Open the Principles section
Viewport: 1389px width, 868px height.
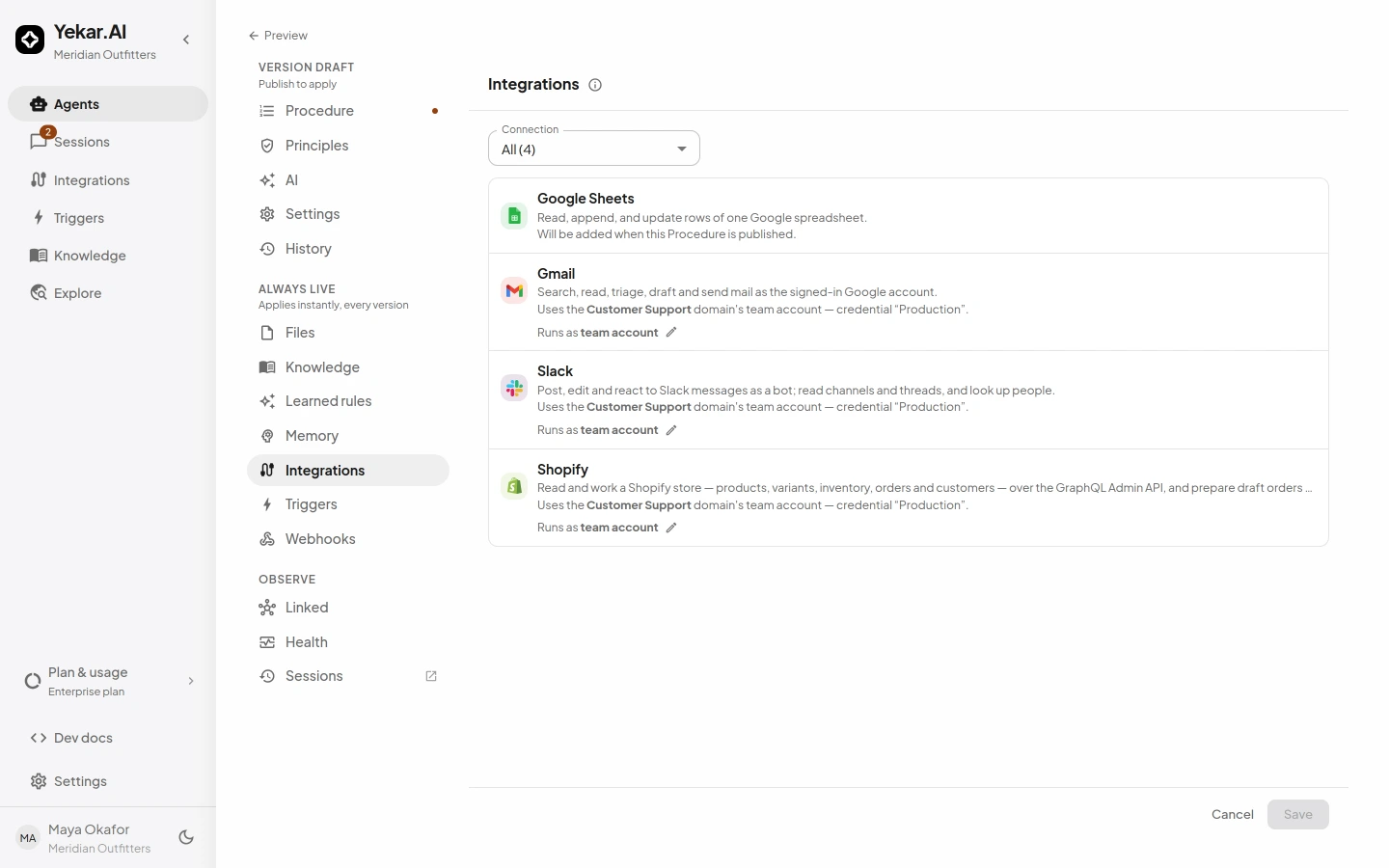348,146
